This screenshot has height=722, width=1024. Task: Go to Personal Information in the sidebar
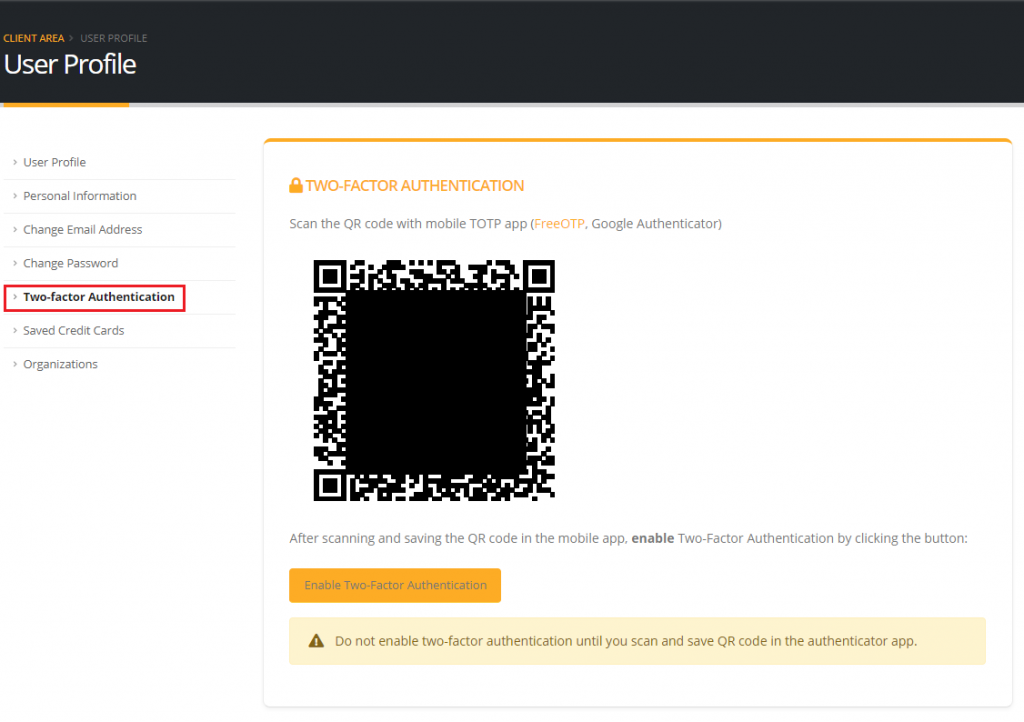click(x=80, y=196)
